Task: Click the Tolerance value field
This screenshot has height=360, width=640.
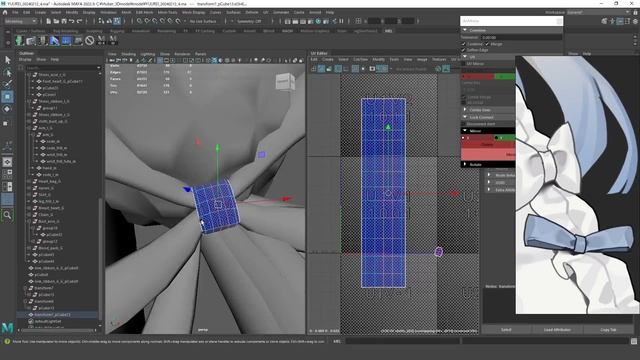Action: (x=521, y=37)
